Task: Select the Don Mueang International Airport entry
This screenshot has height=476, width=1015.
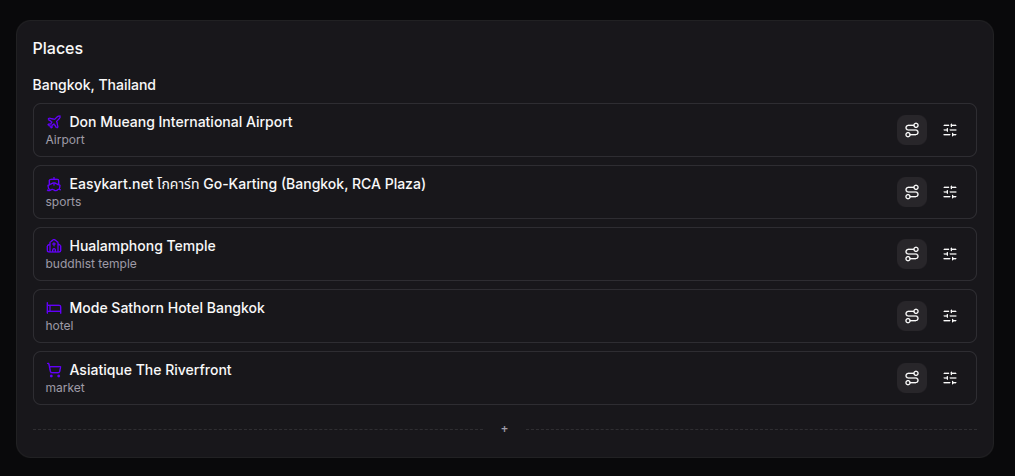Action: pos(504,130)
